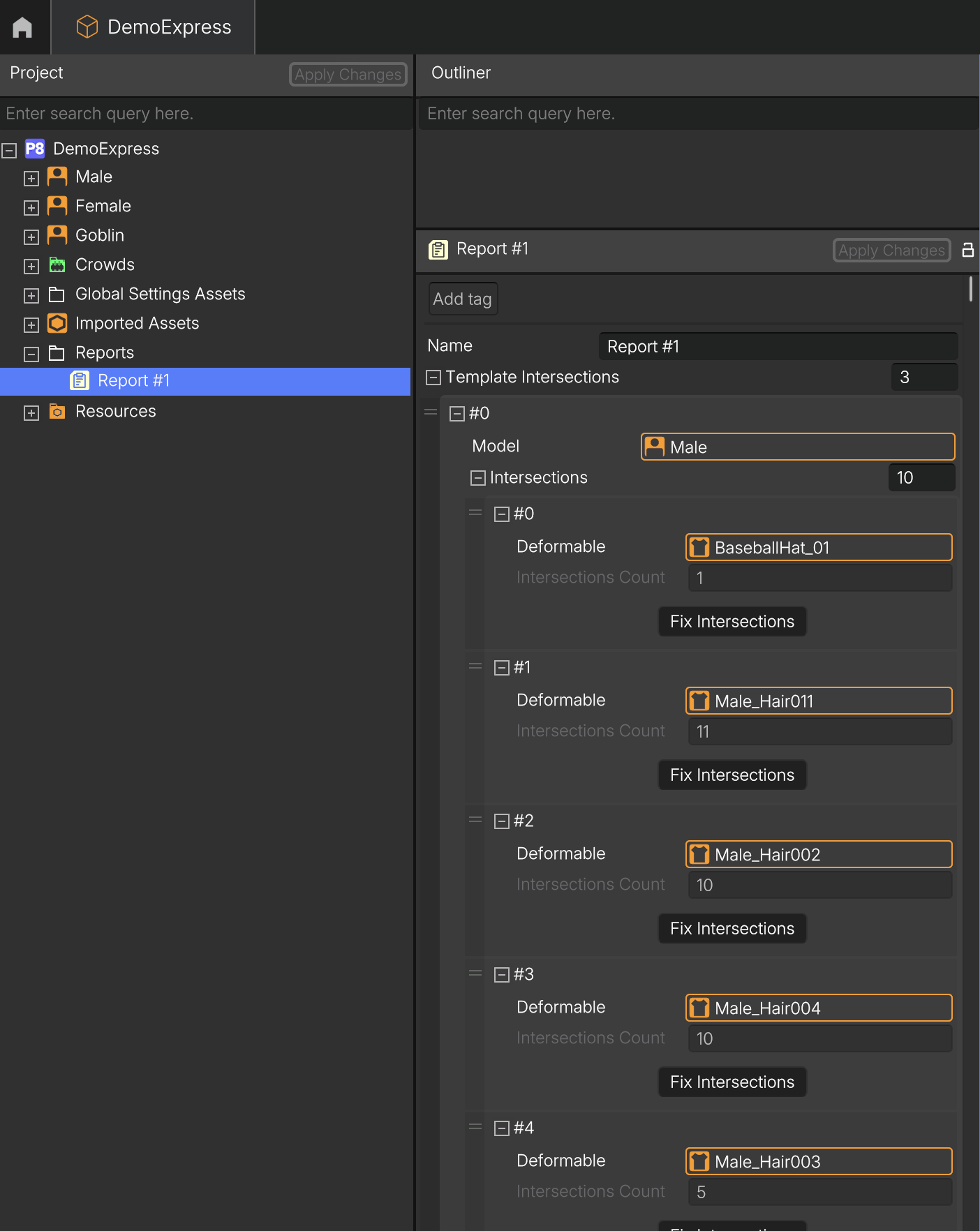Collapse the Intersections list
This screenshot has width=980, height=1231.
(x=478, y=478)
